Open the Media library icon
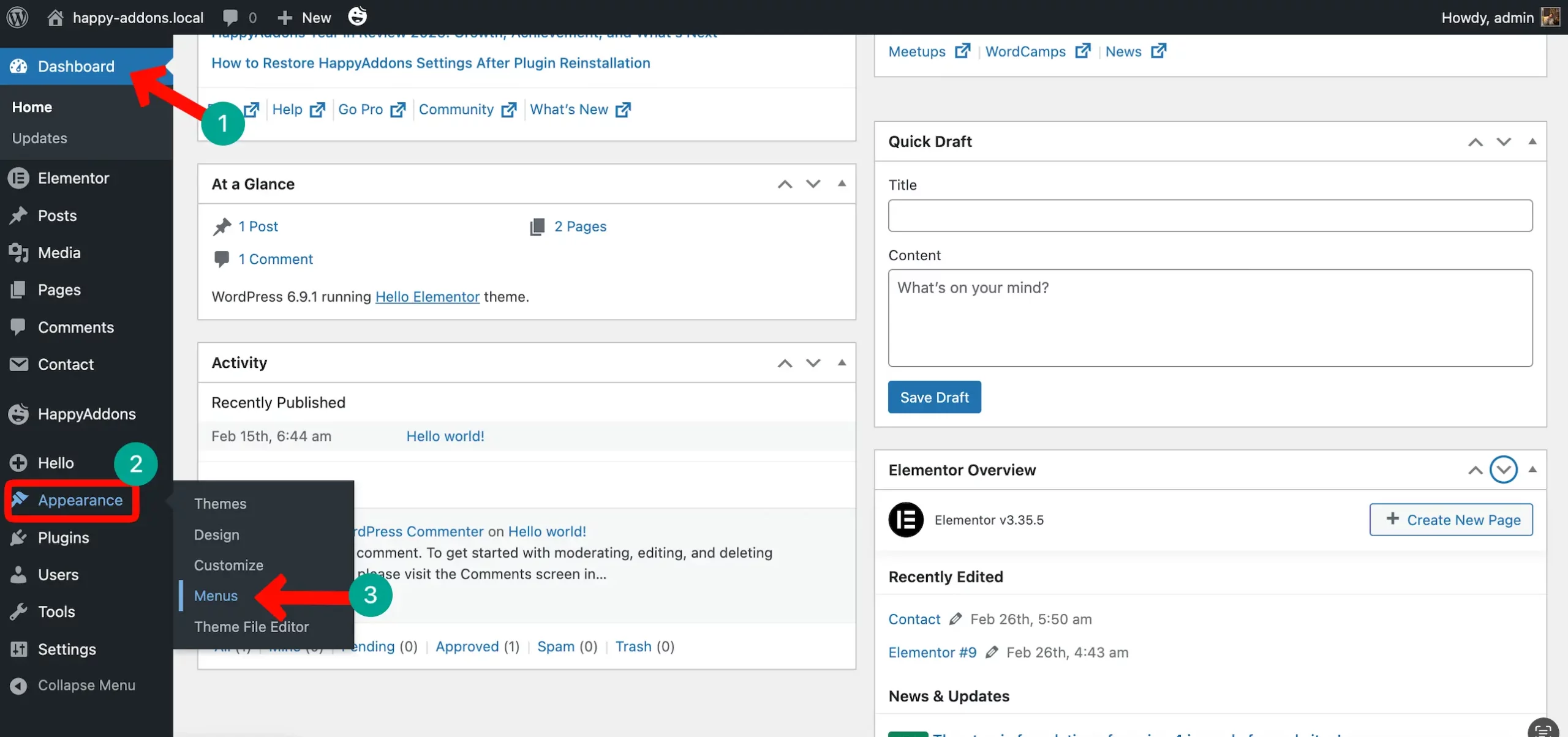 click(18, 252)
